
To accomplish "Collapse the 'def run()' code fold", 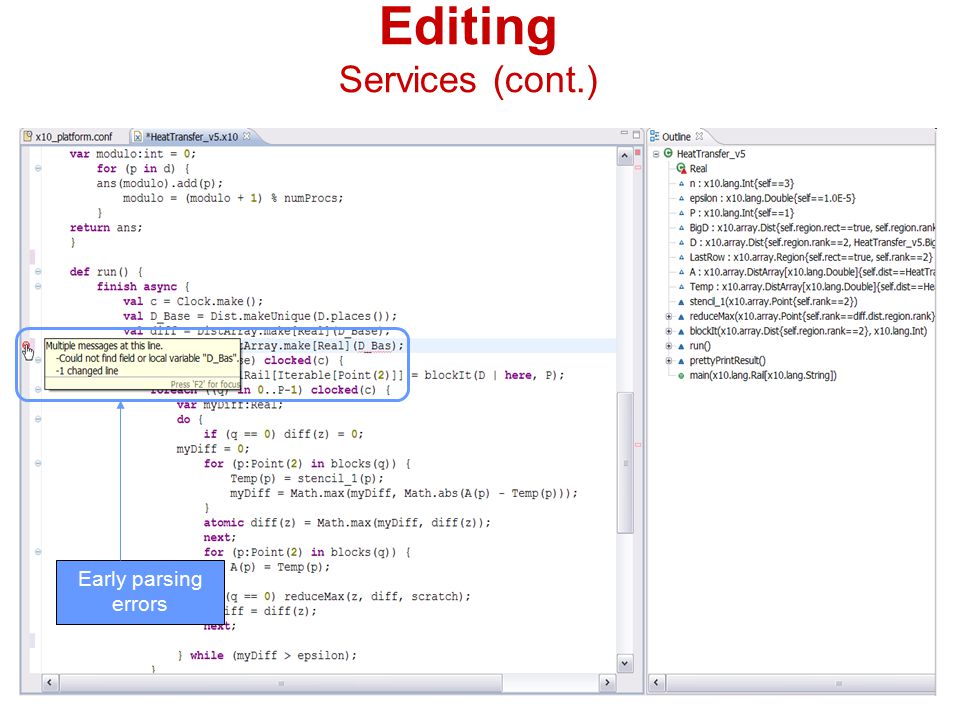I will (38, 271).
